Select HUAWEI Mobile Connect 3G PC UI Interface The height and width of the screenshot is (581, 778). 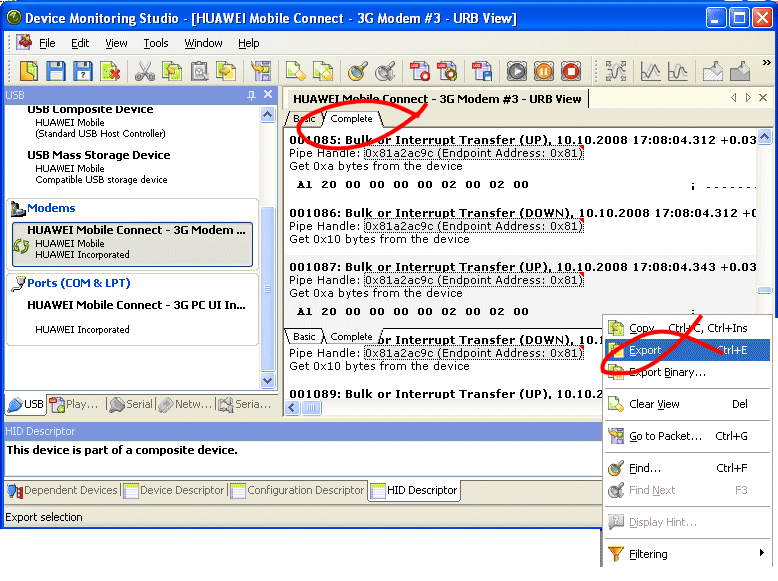coord(136,305)
